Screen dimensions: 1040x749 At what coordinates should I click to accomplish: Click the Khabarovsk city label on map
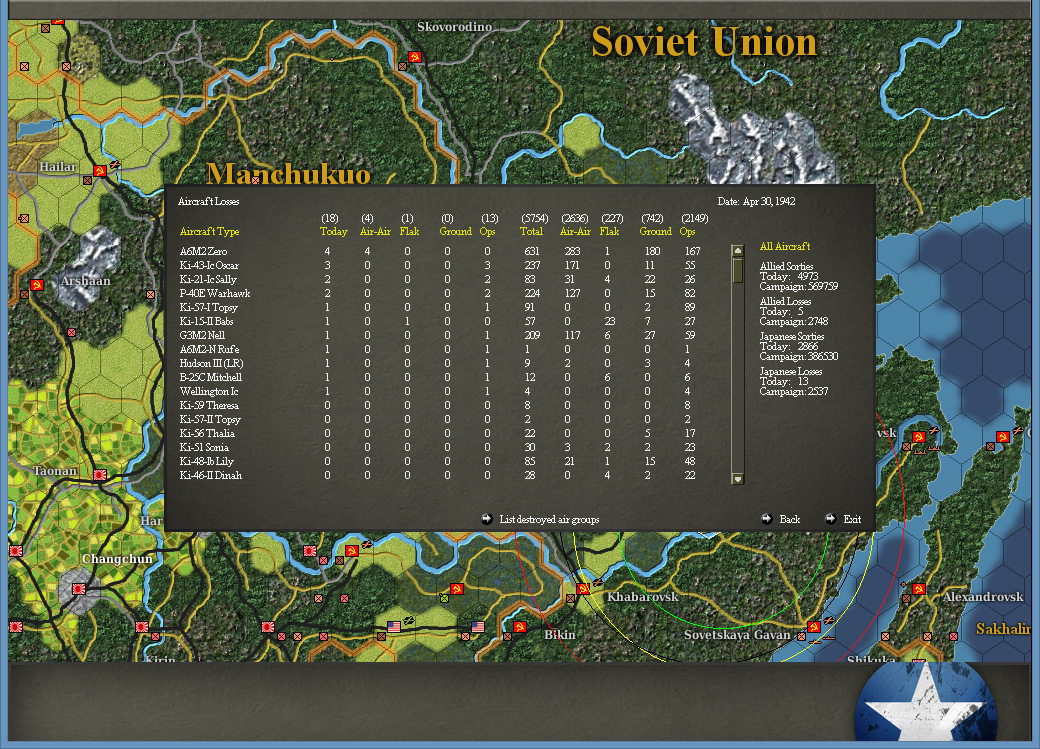click(x=643, y=596)
